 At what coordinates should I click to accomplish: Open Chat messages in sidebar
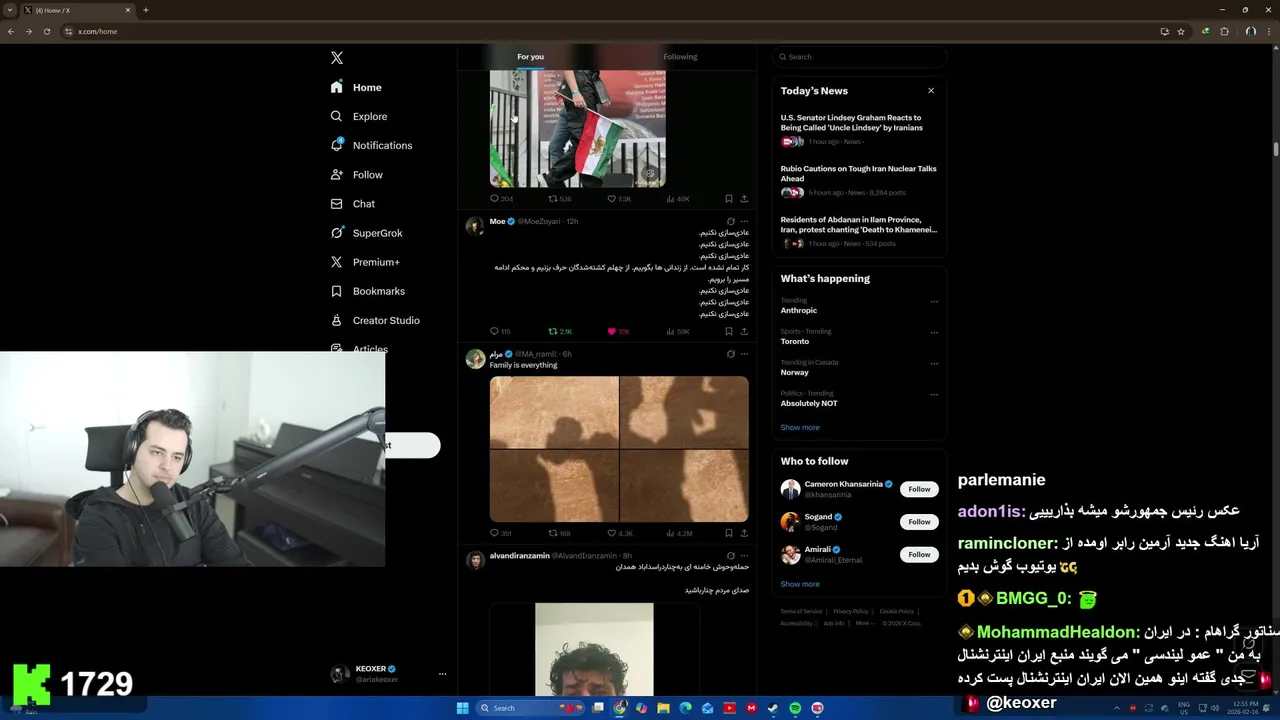click(x=352, y=204)
